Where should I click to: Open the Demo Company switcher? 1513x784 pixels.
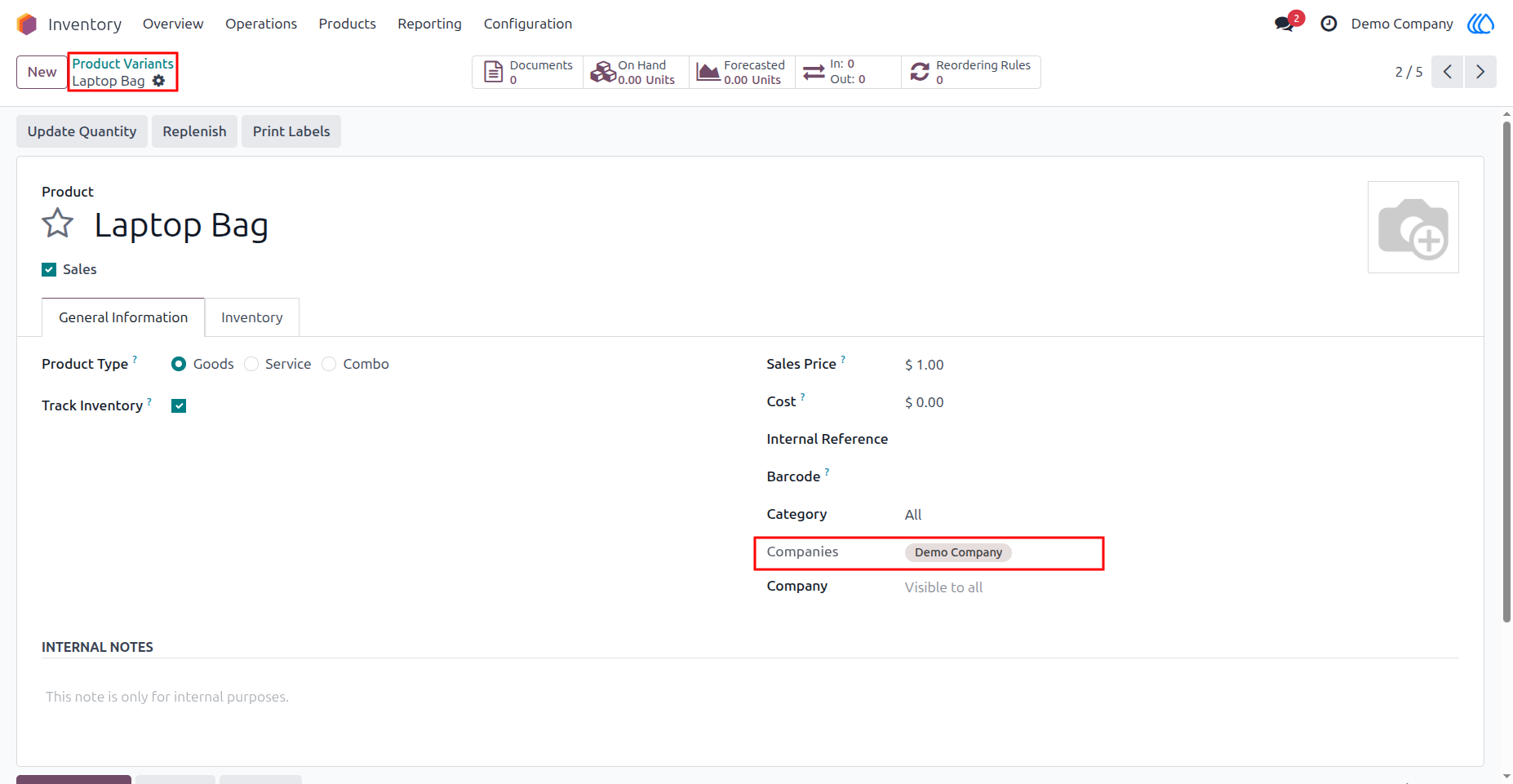click(1402, 24)
